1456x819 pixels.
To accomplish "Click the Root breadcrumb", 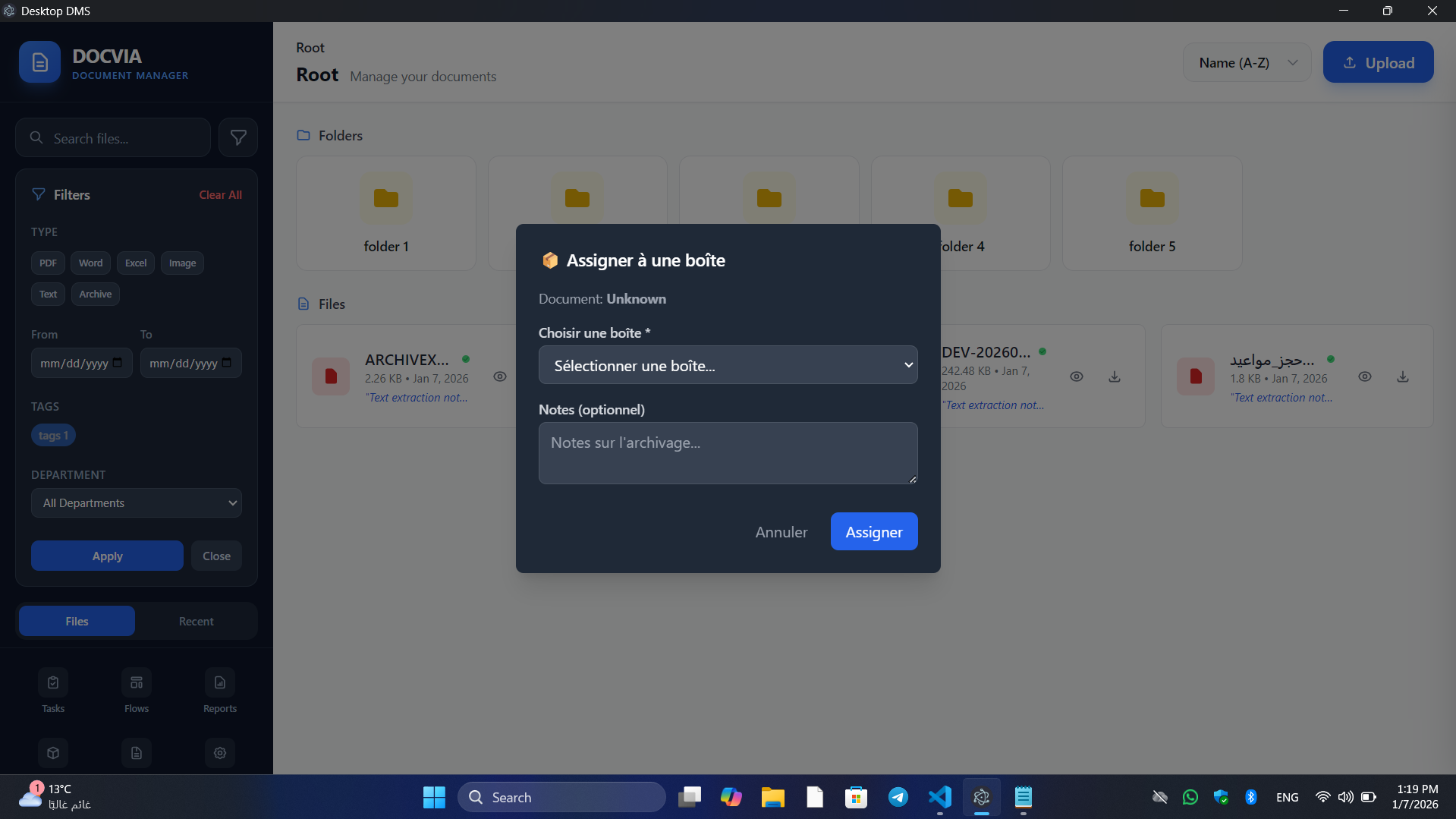I will click(x=310, y=48).
